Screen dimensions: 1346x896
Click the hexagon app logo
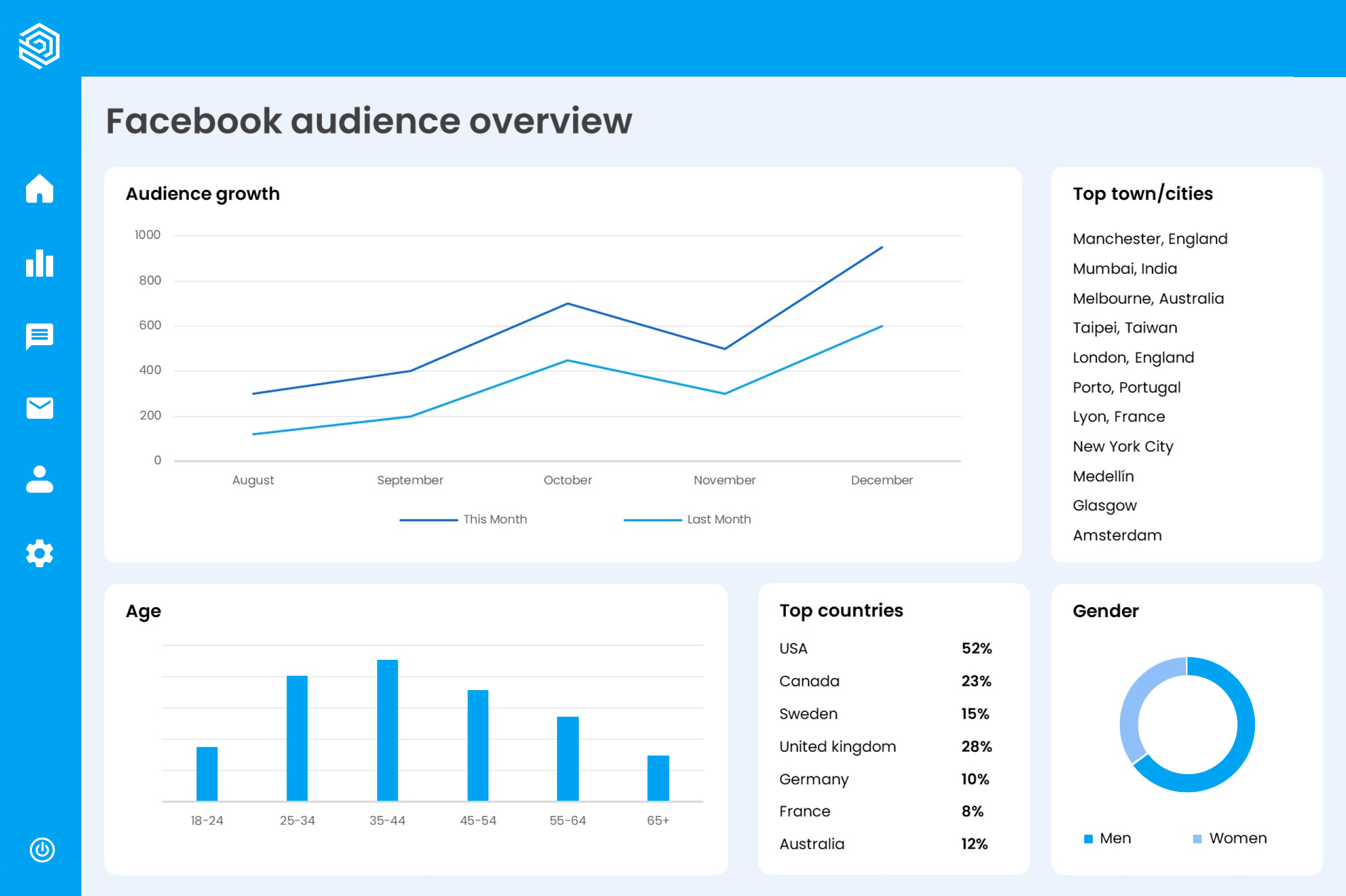[39, 46]
